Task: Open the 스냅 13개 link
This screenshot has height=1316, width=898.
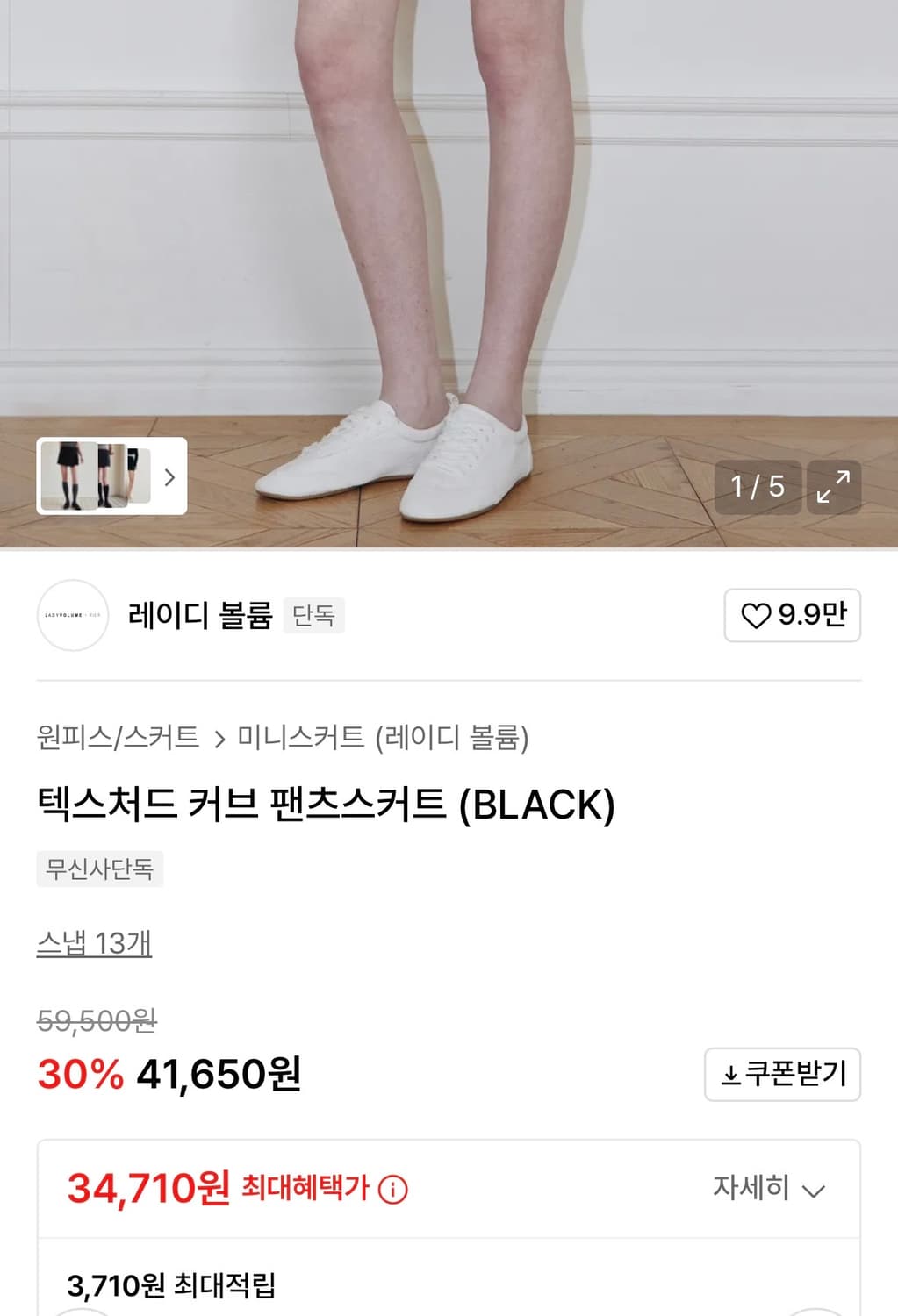Action: 94,943
